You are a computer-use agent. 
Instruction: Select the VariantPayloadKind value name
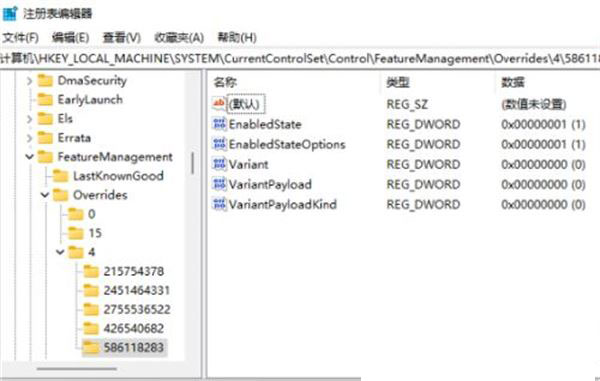coord(282,204)
